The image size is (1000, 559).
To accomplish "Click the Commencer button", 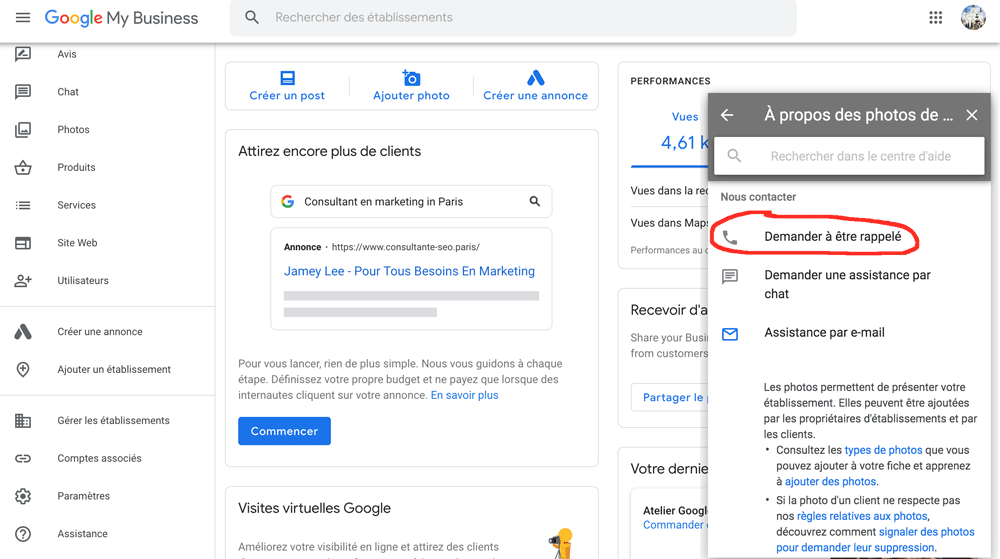I will (284, 431).
